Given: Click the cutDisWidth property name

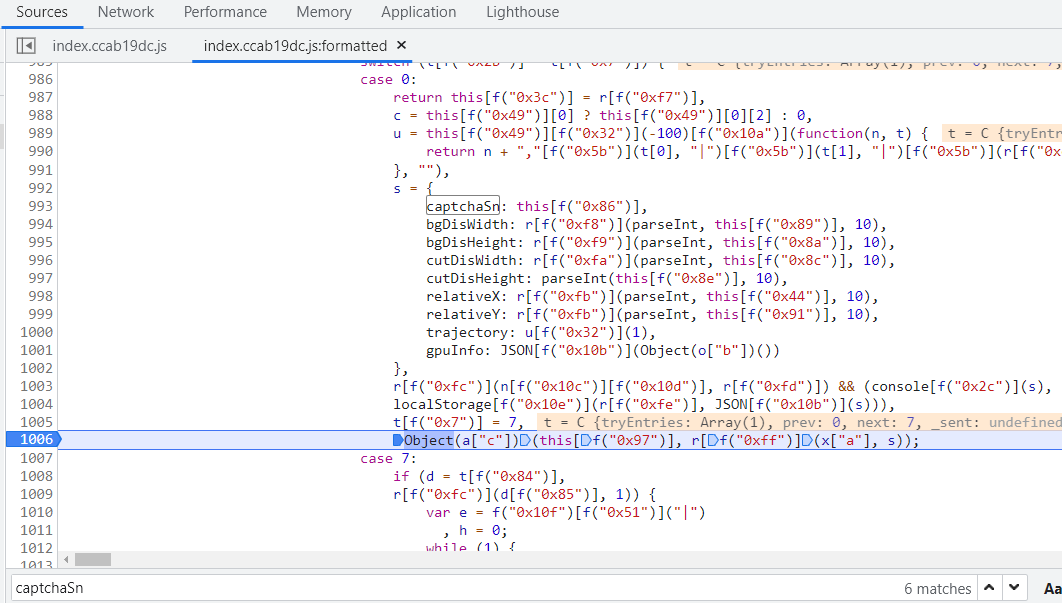Looking at the screenshot, I should pos(471,260).
